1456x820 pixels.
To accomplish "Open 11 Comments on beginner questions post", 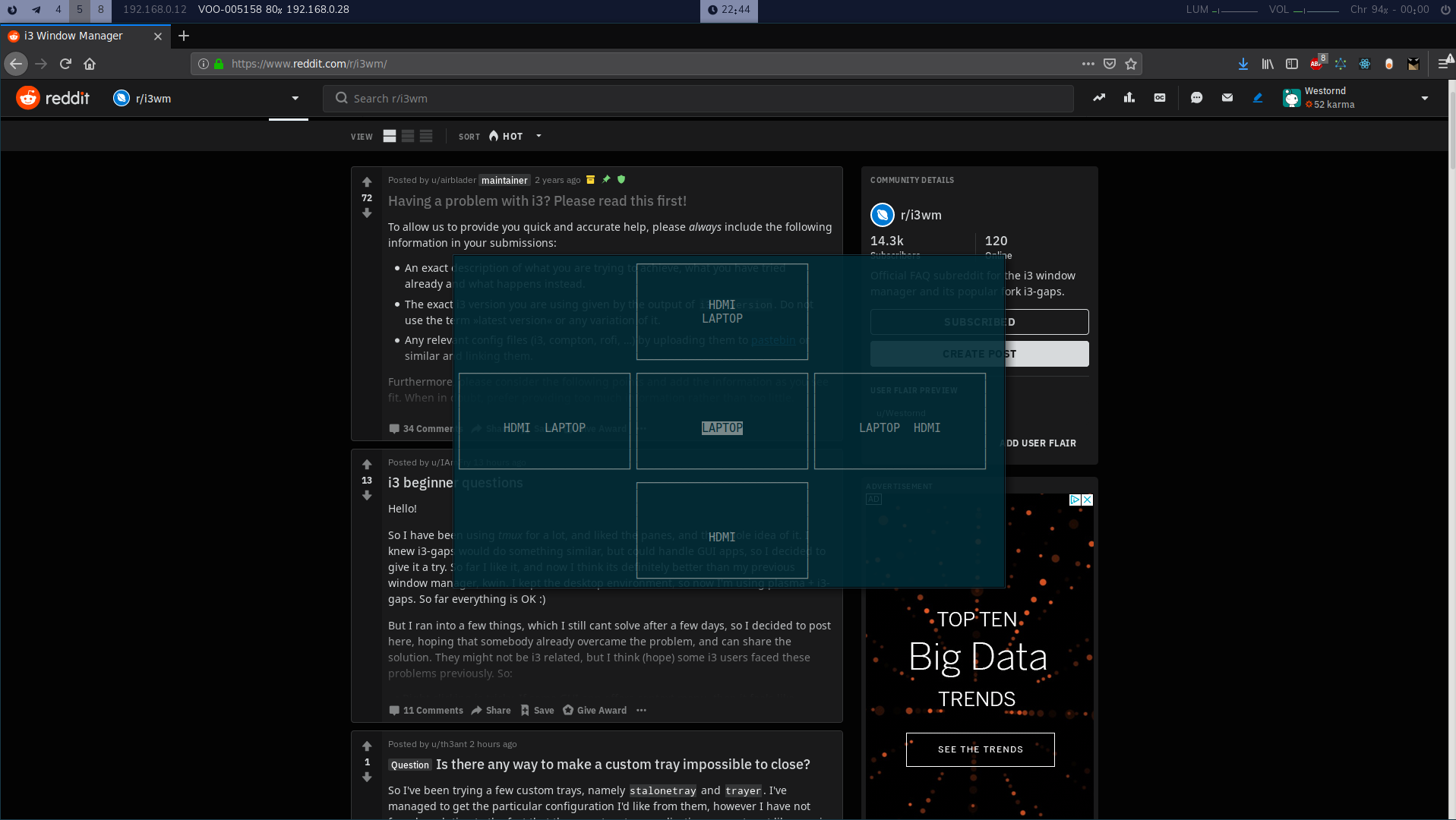I will pyautogui.click(x=426, y=711).
